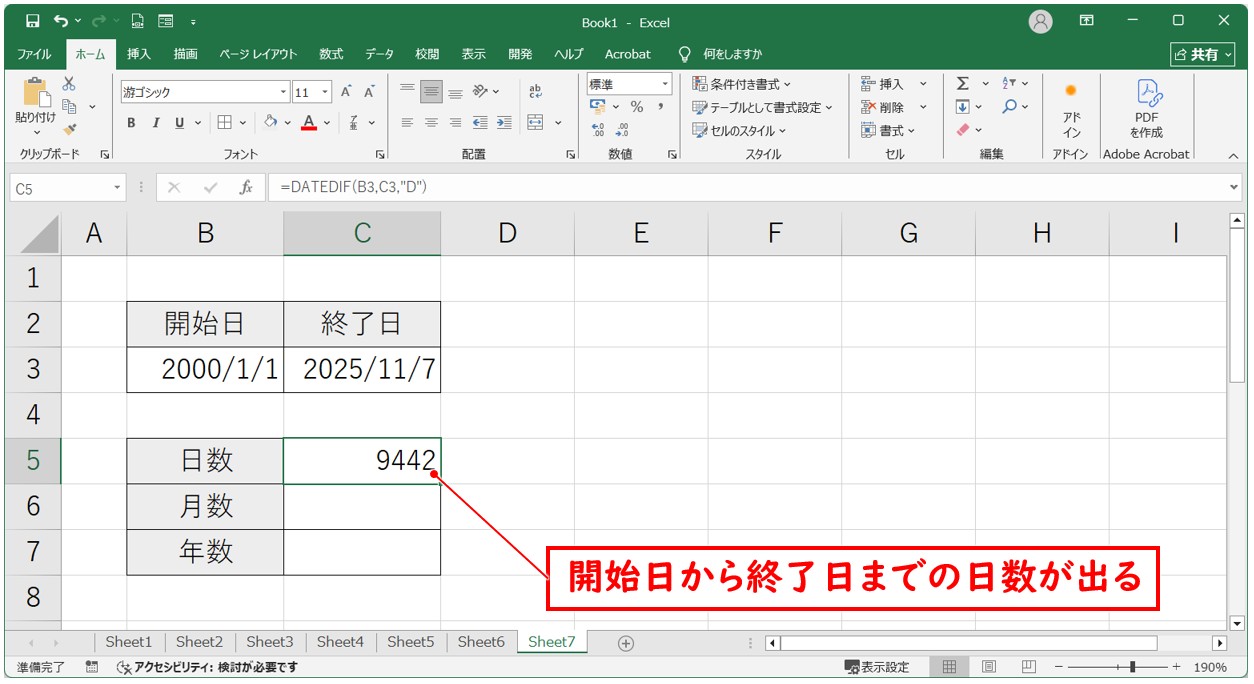Click the wrap text icon in 配置 group
This screenshot has height=684, width=1254.
[535, 90]
